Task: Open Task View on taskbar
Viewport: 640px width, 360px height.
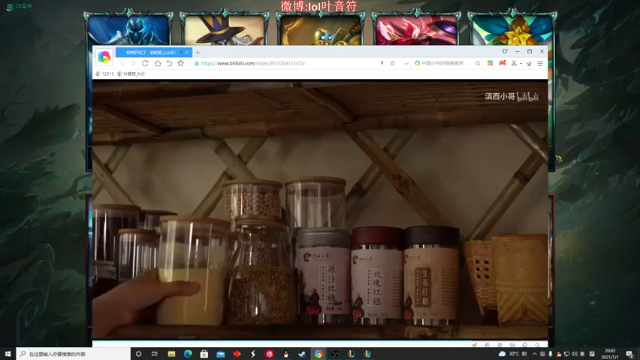Action: point(155,354)
